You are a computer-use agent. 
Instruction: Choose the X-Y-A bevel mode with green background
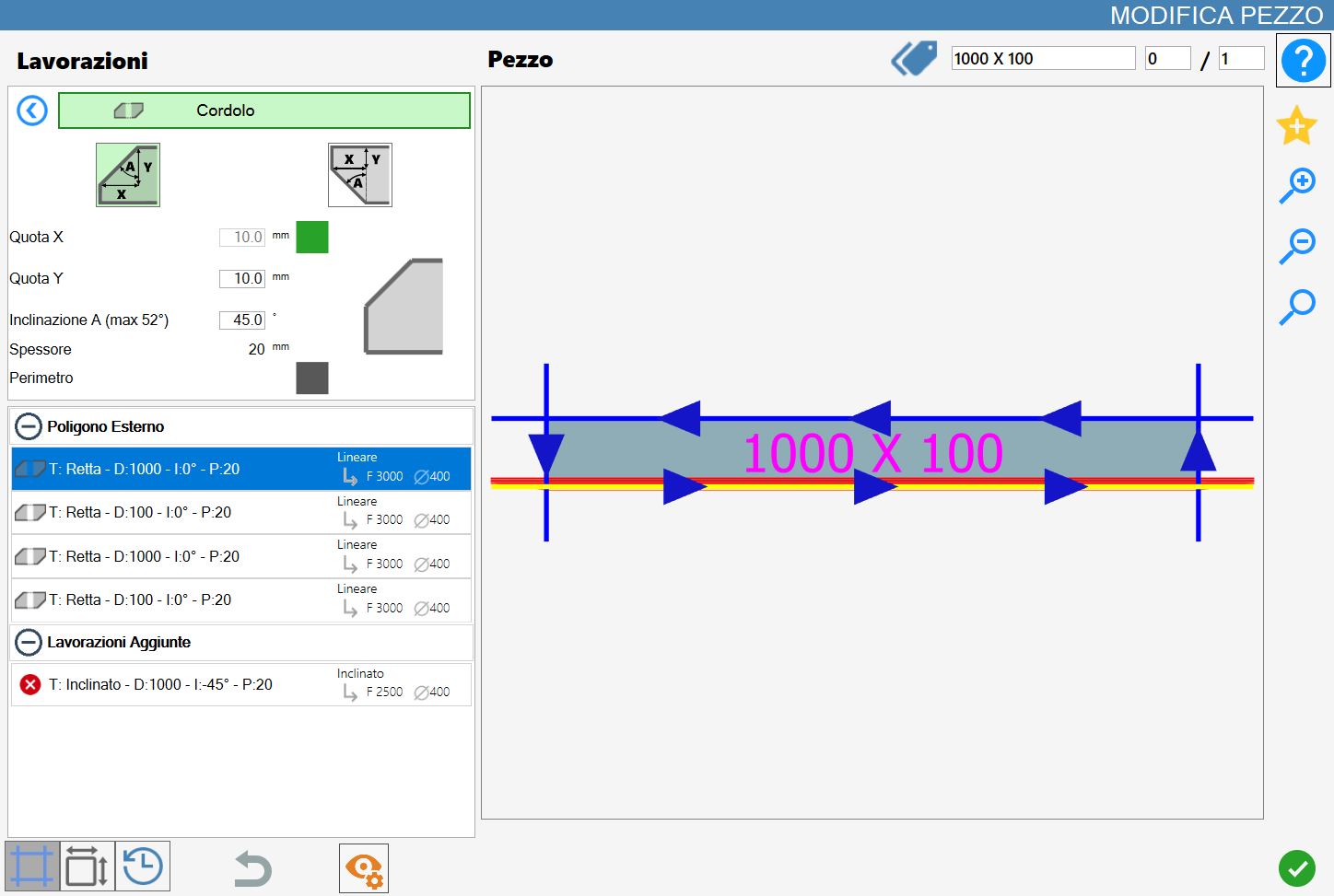(128, 175)
